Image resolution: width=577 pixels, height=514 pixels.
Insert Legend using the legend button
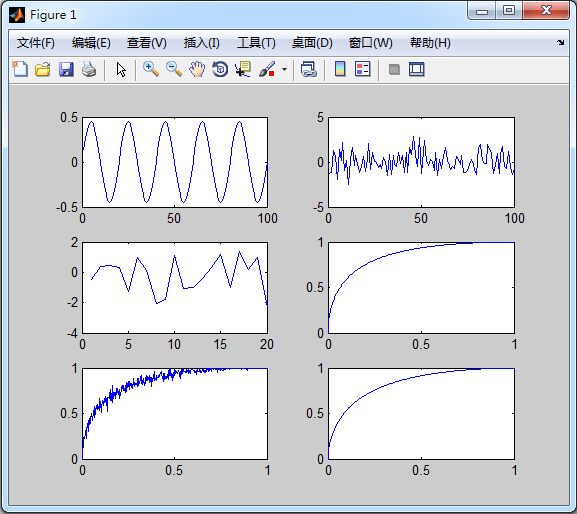point(363,69)
